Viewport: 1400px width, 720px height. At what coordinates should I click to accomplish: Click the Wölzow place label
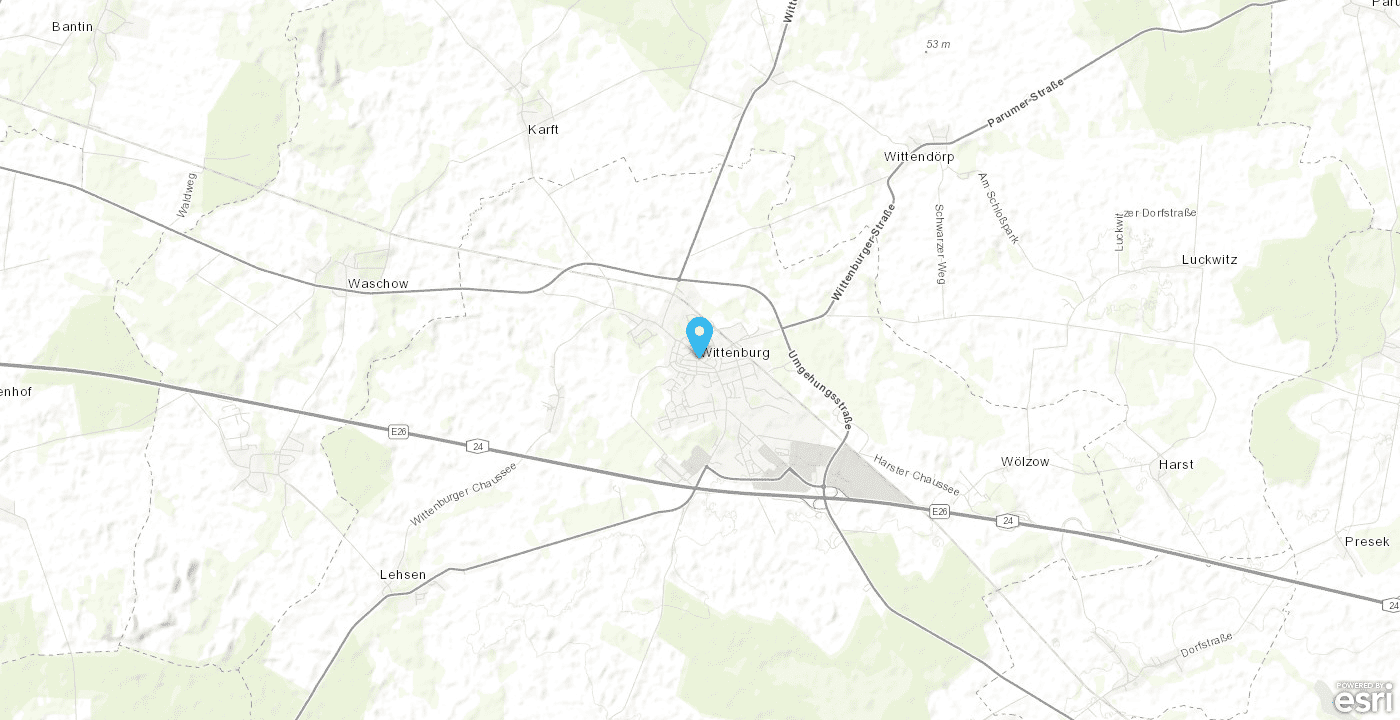[x=1025, y=461]
